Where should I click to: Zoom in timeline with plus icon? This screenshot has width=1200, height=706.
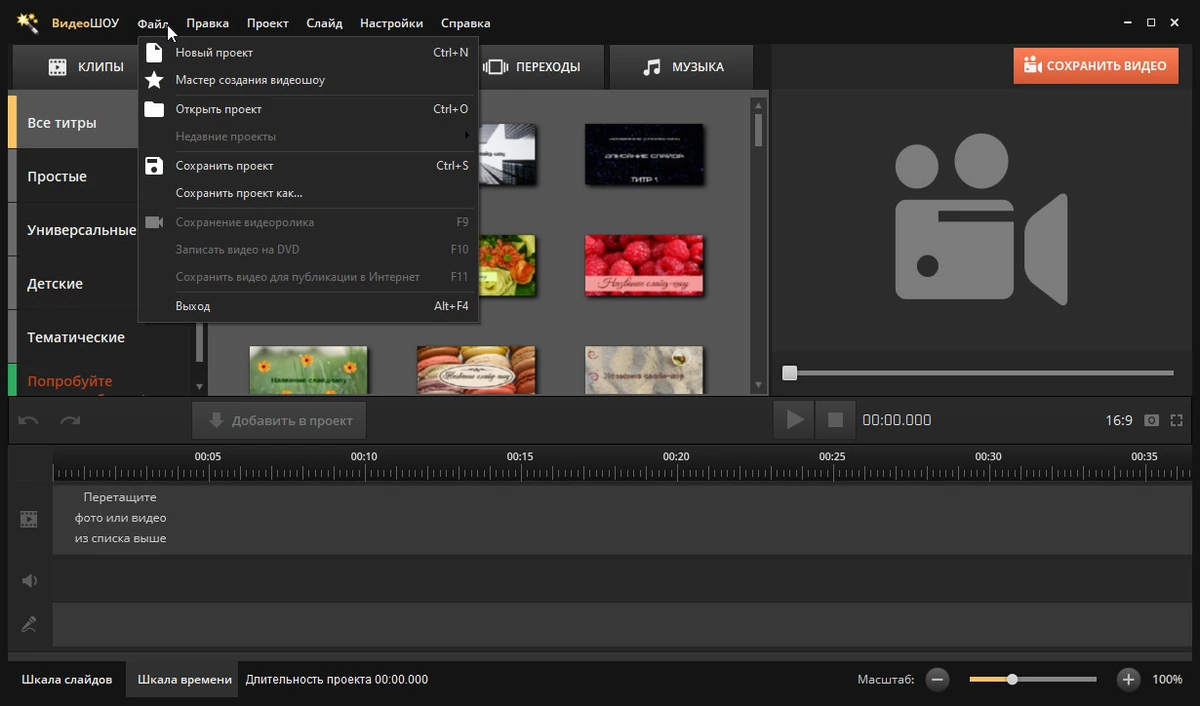[x=1128, y=680]
